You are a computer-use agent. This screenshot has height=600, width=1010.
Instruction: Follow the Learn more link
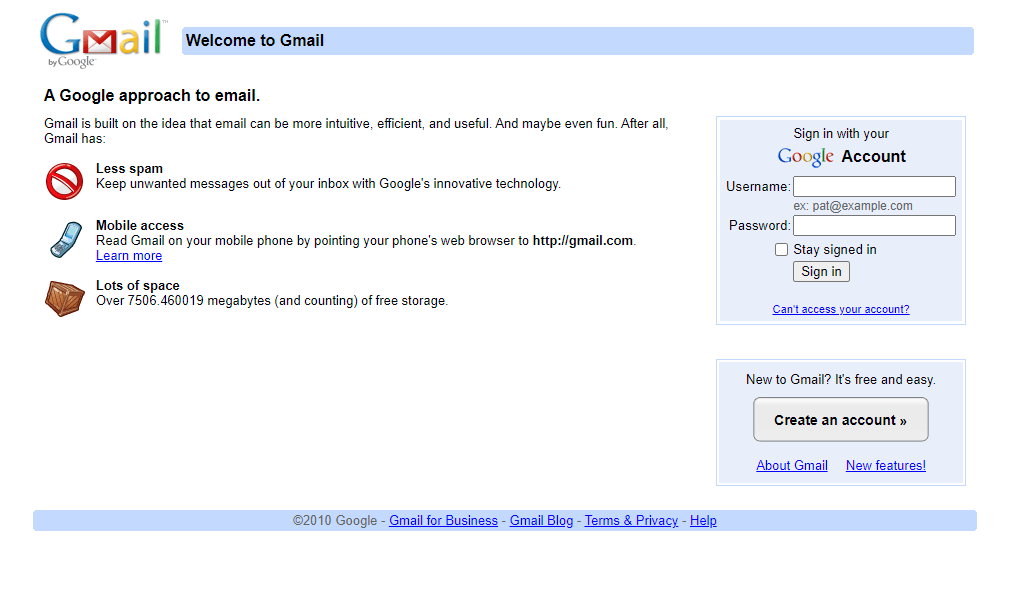(x=129, y=256)
